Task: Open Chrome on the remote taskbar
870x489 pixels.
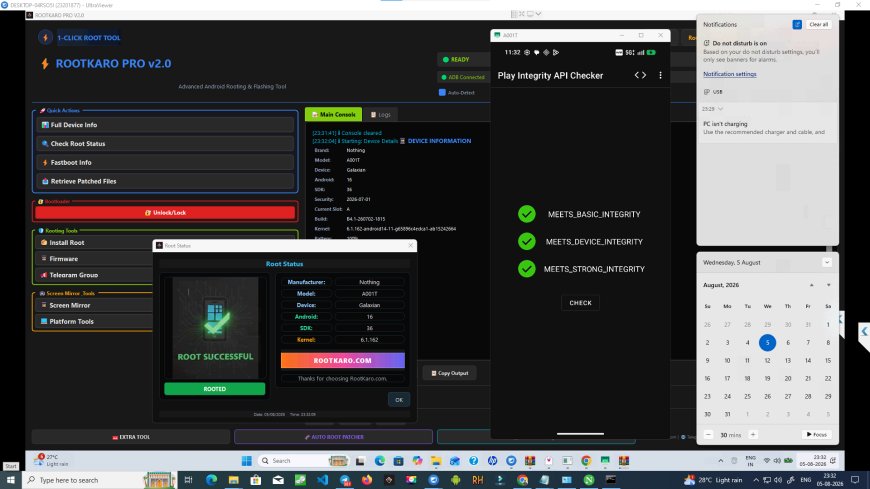Action: coord(586,461)
